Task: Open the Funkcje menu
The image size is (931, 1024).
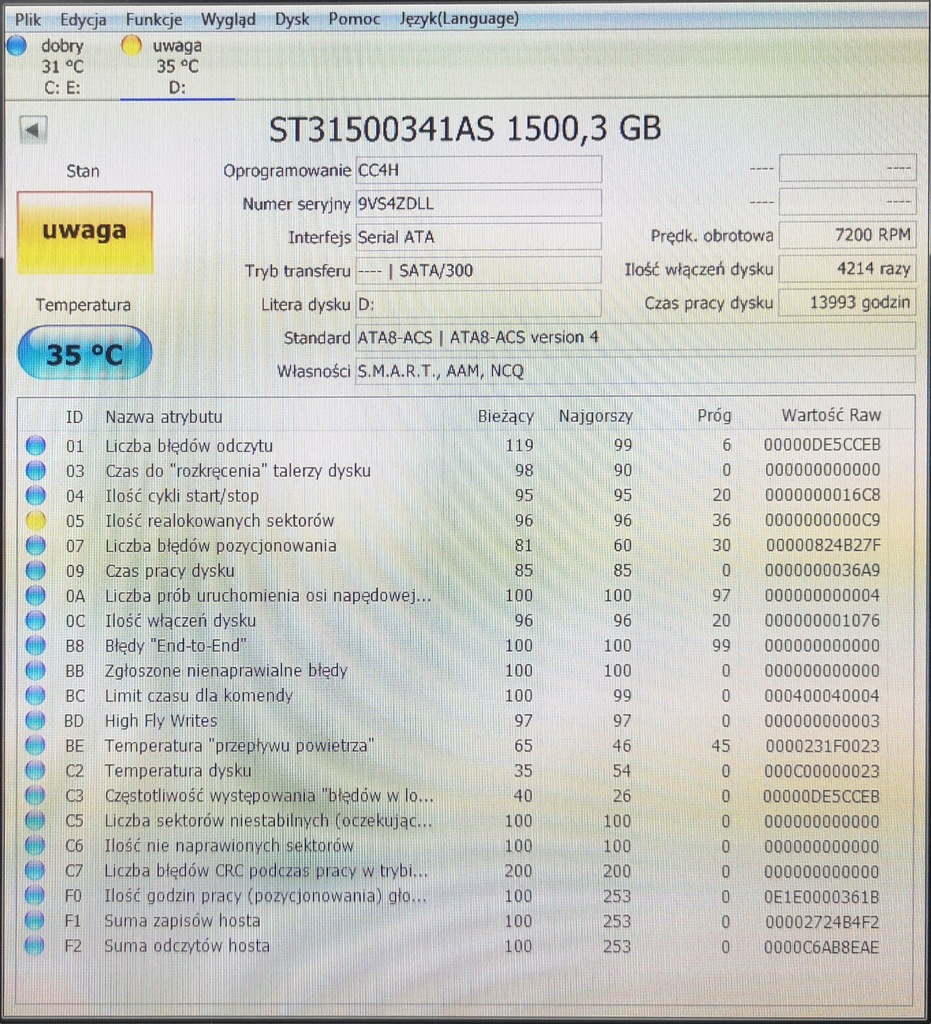Action: point(154,20)
